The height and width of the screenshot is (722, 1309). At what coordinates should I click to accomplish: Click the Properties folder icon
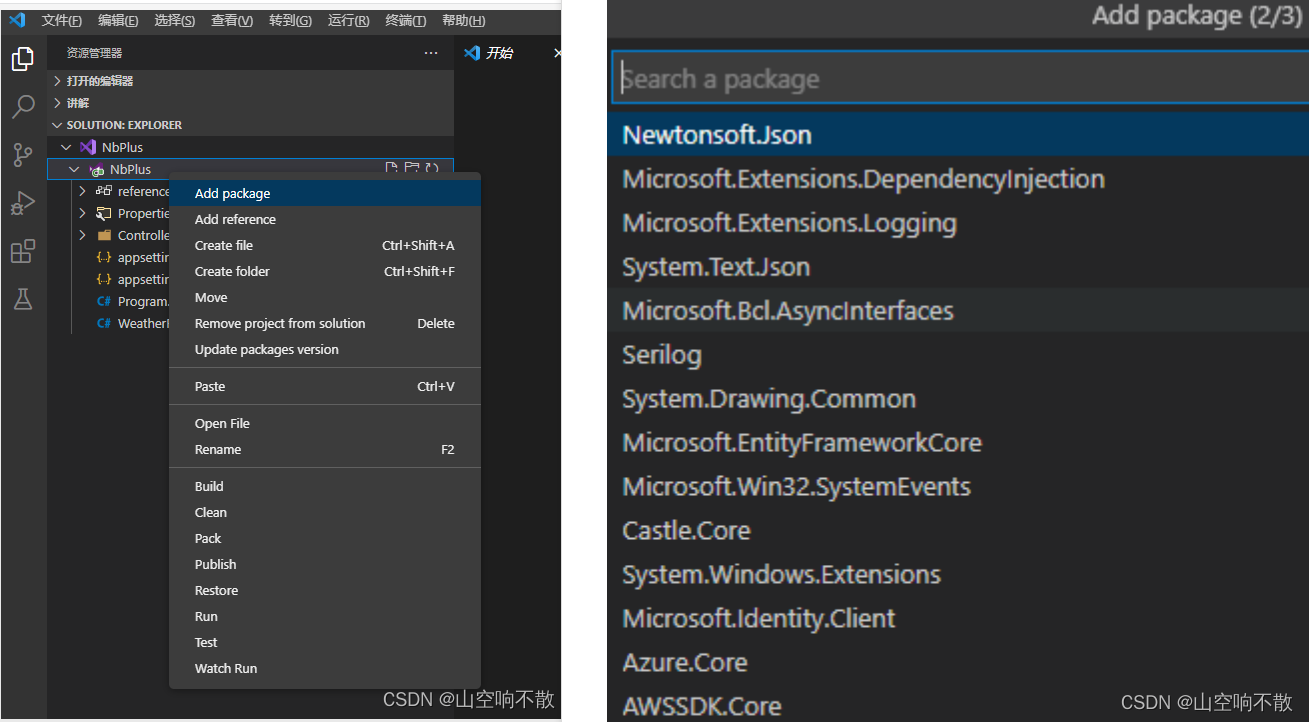(104, 213)
